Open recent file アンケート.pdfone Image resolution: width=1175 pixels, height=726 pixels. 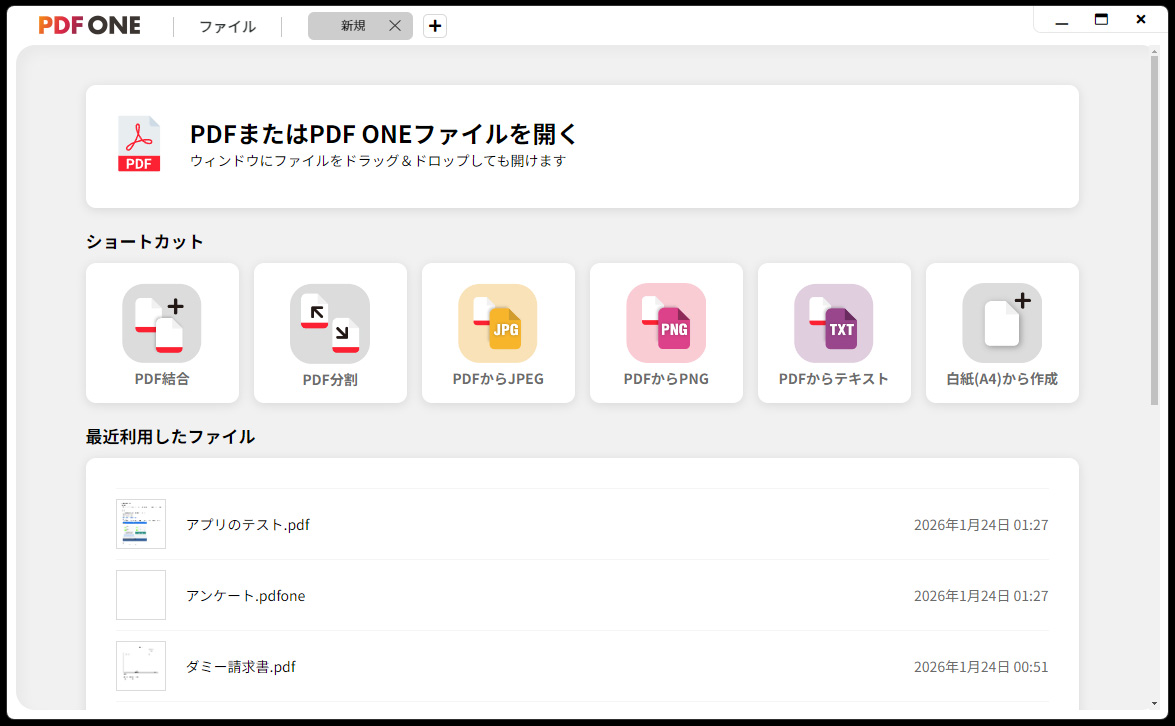tap(246, 596)
